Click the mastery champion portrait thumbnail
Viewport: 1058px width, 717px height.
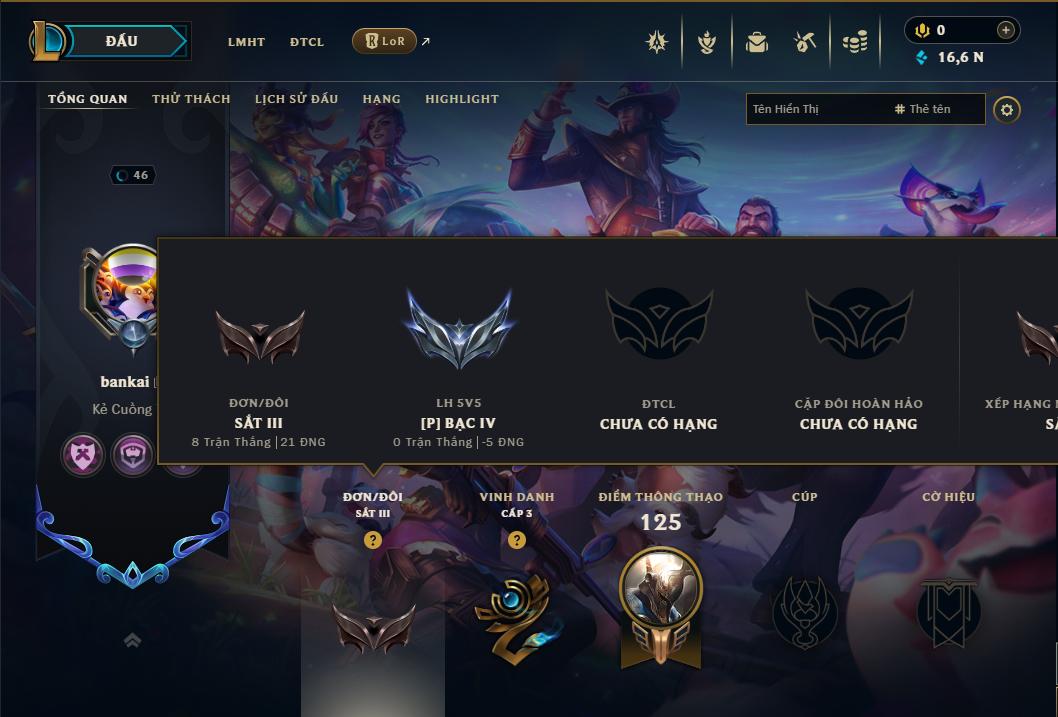point(661,588)
